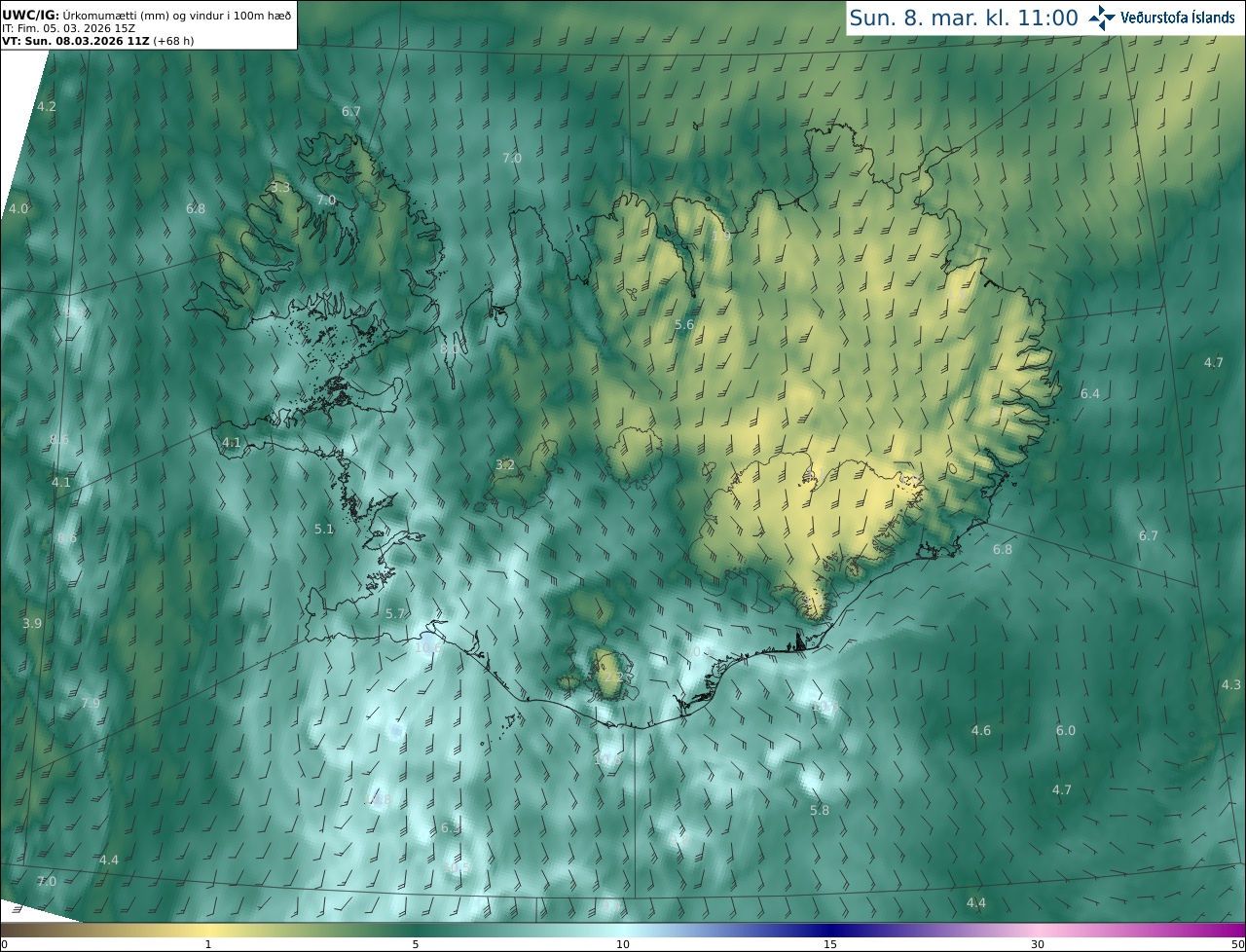Viewport: 1246px width, 952px height.
Task: Click the '2.2' value over the southern glacier
Action: click(612, 677)
